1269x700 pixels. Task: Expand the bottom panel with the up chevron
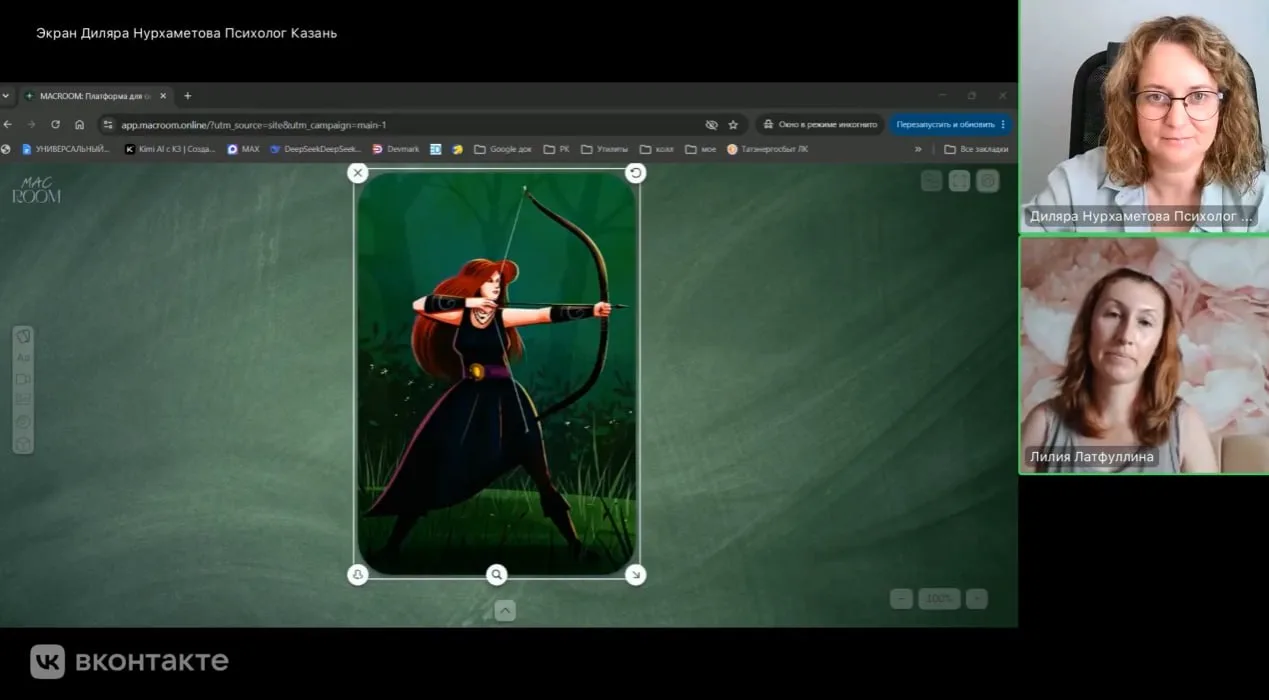(505, 610)
